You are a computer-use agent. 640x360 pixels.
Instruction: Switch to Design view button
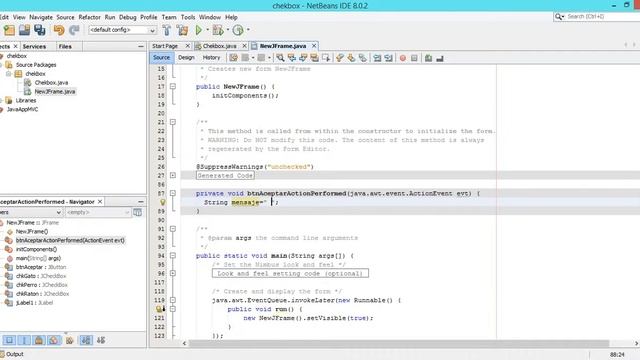click(x=186, y=58)
